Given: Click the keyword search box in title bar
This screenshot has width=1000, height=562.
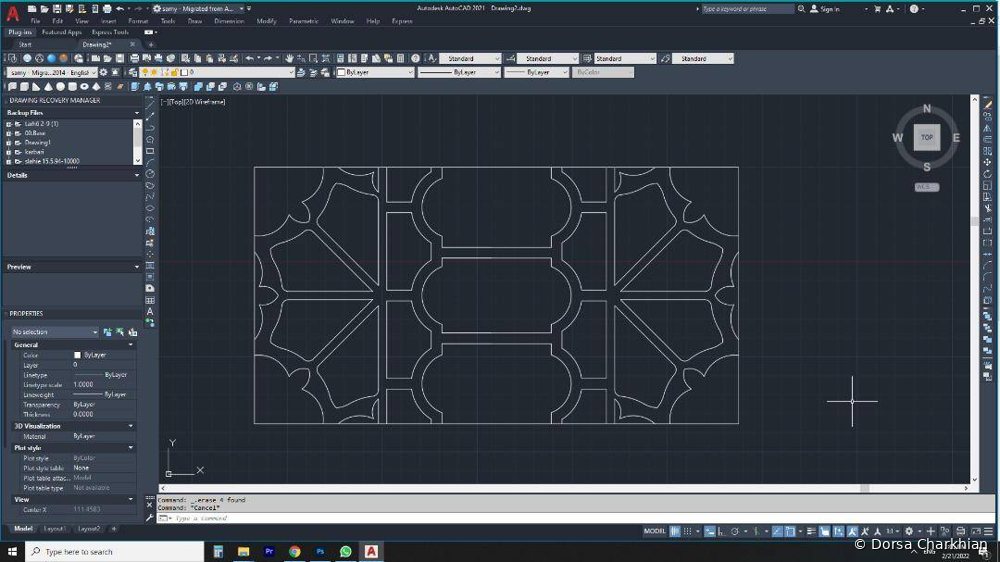Looking at the screenshot, I should tap(747, 9).
